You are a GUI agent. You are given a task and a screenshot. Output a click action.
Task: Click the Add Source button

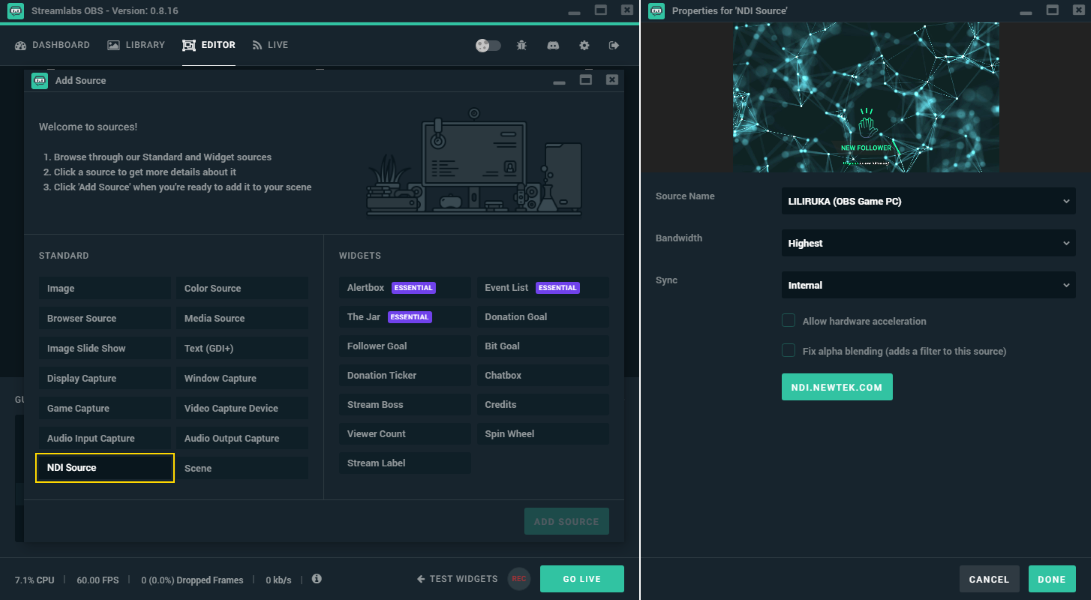566,521
